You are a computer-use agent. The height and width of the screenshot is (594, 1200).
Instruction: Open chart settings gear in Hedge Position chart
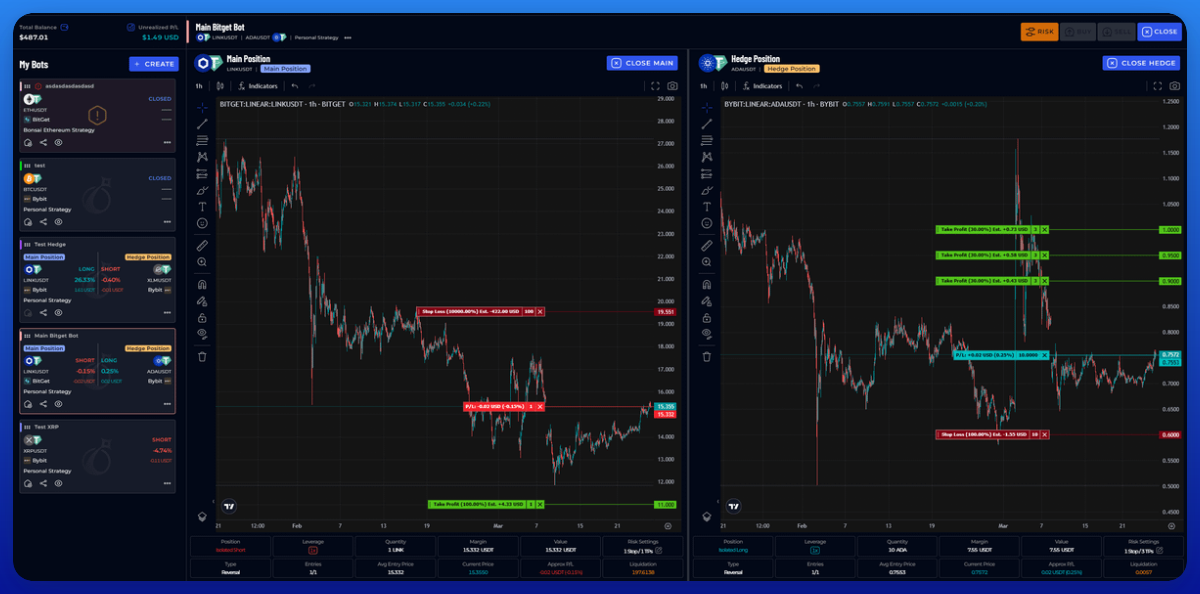pos(1172,525)
